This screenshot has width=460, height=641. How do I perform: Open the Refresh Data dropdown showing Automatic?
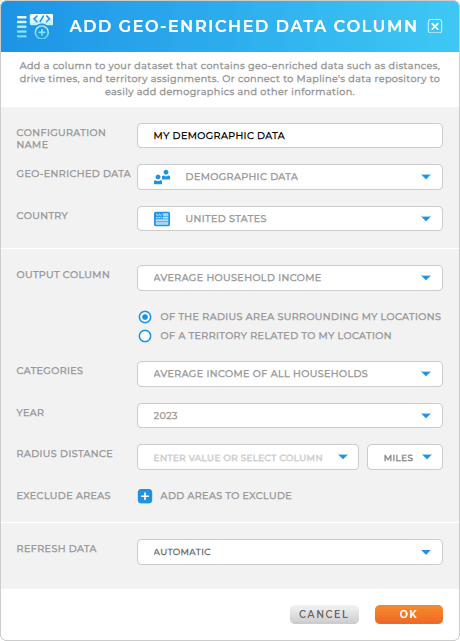290,552
